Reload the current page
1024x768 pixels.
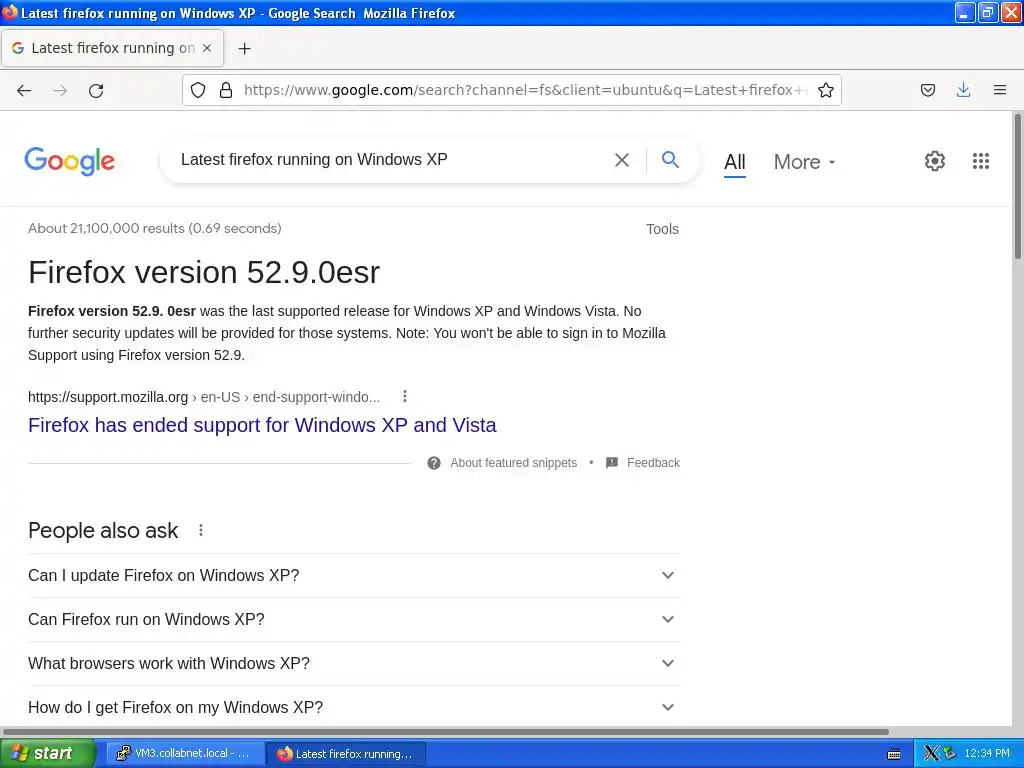[96, 90]
